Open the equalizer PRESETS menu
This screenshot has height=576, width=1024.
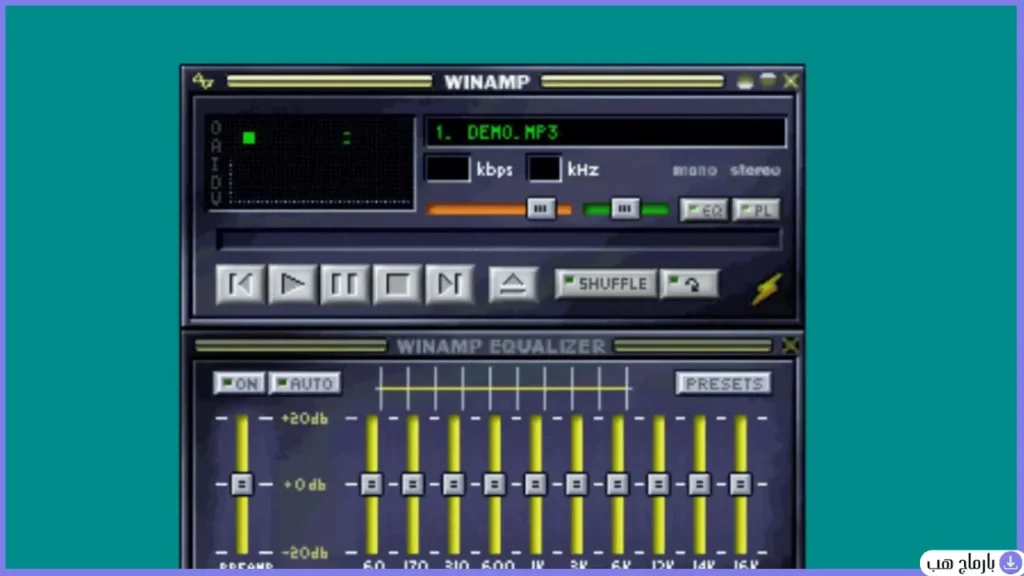coord(724,383)
